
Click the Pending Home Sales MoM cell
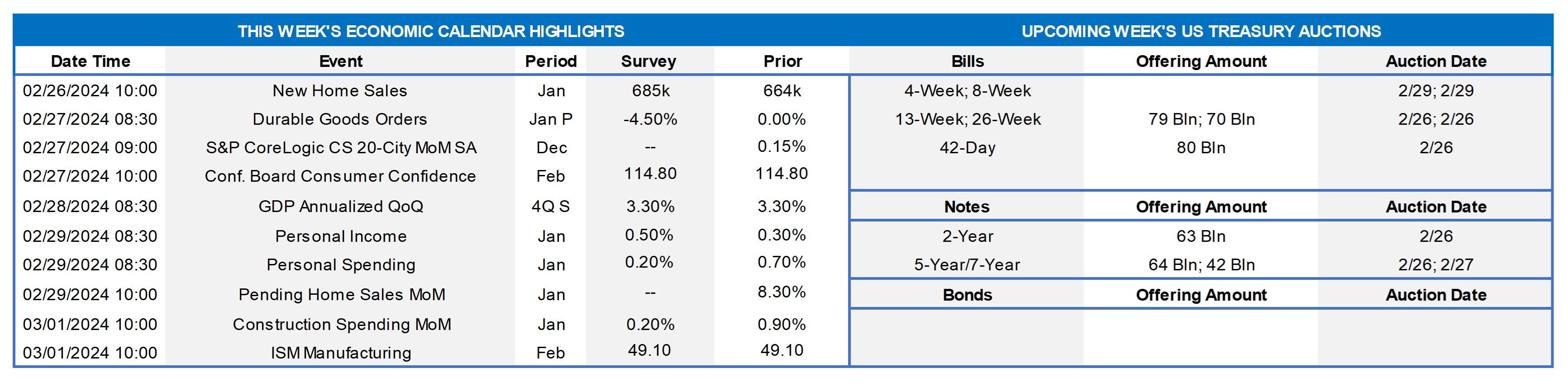(342, 295)
